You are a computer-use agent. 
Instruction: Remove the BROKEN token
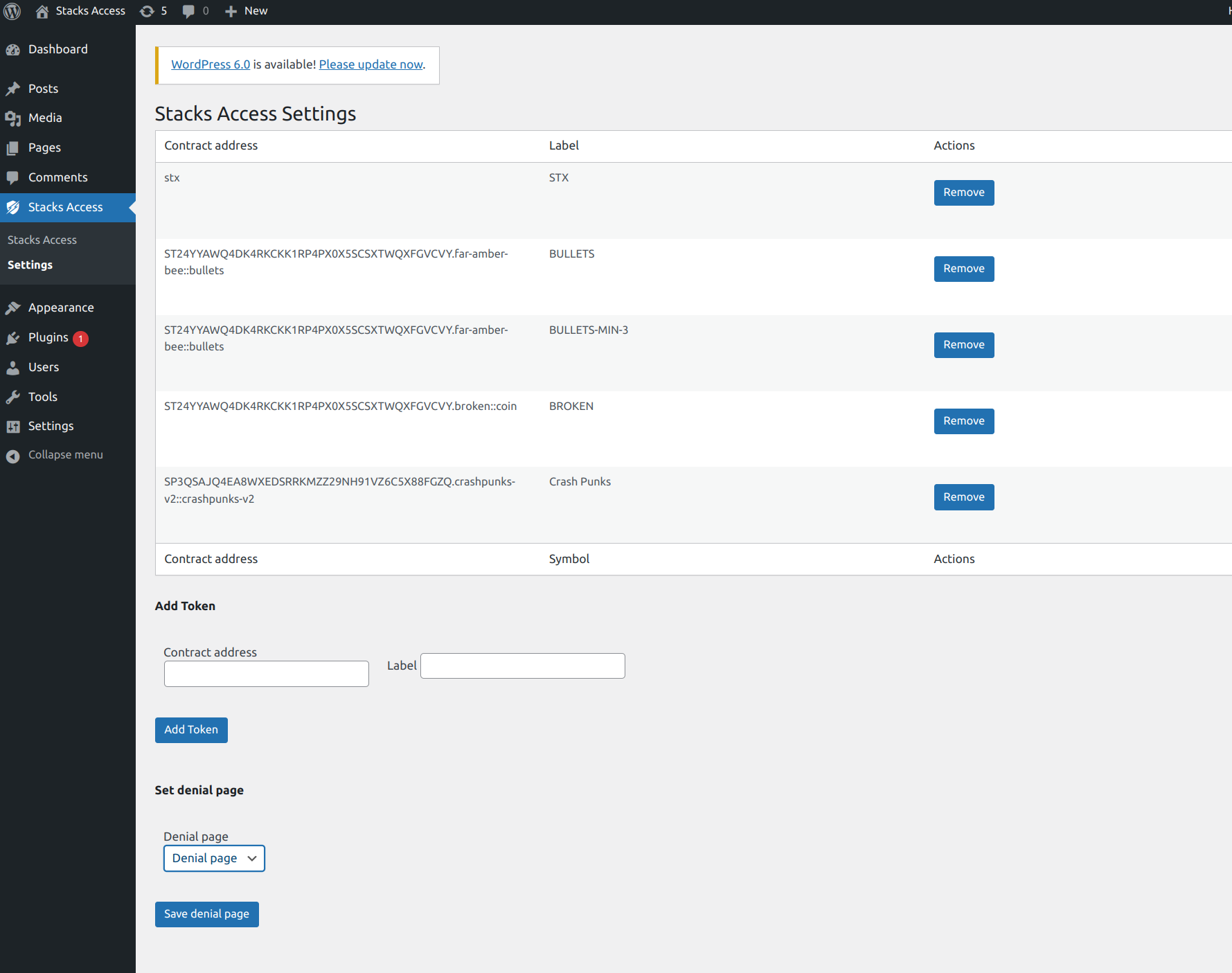click(x=964, y=421)
